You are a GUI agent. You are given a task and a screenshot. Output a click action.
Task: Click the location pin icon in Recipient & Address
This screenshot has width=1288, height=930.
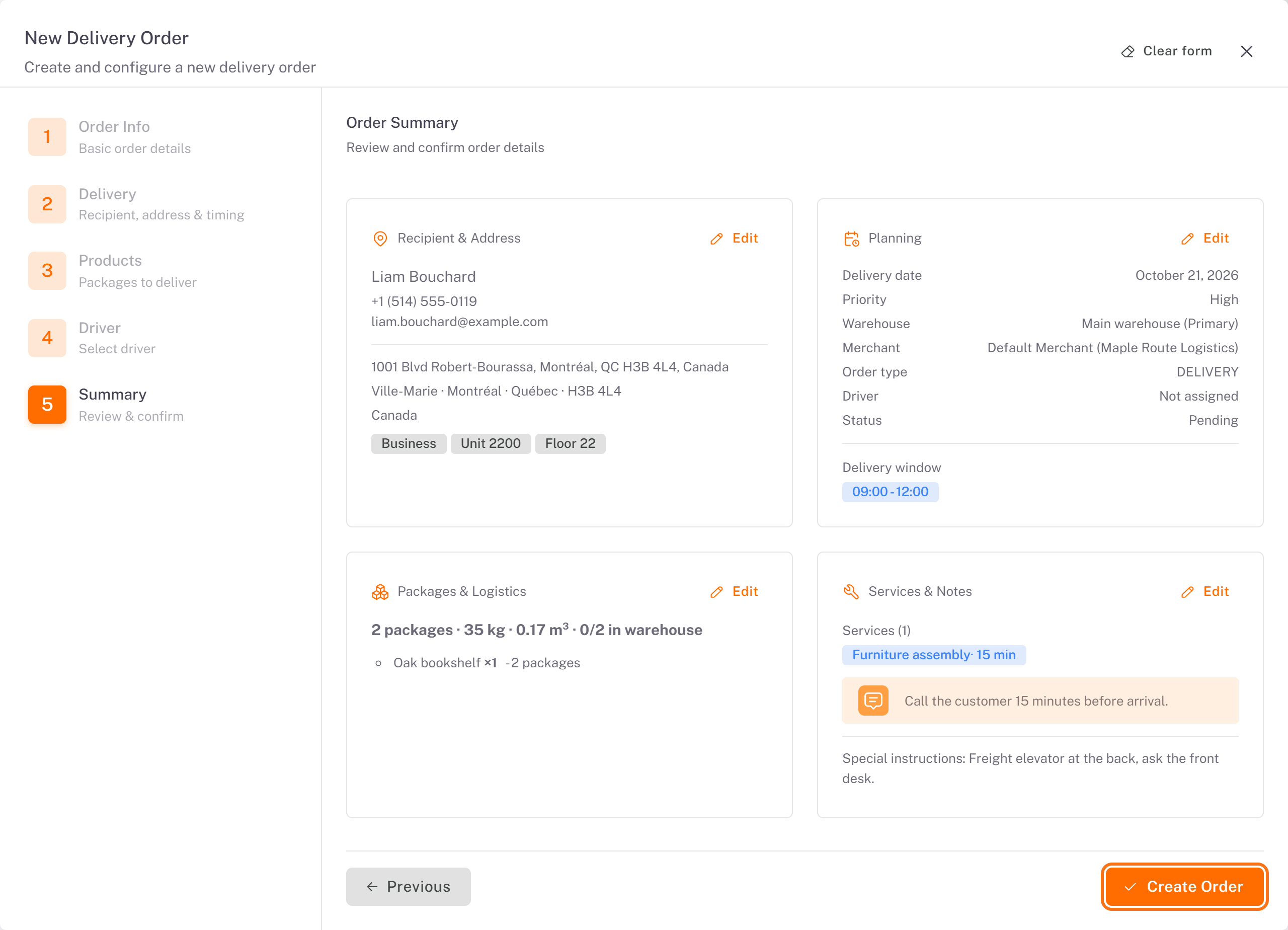pos(380,239)
